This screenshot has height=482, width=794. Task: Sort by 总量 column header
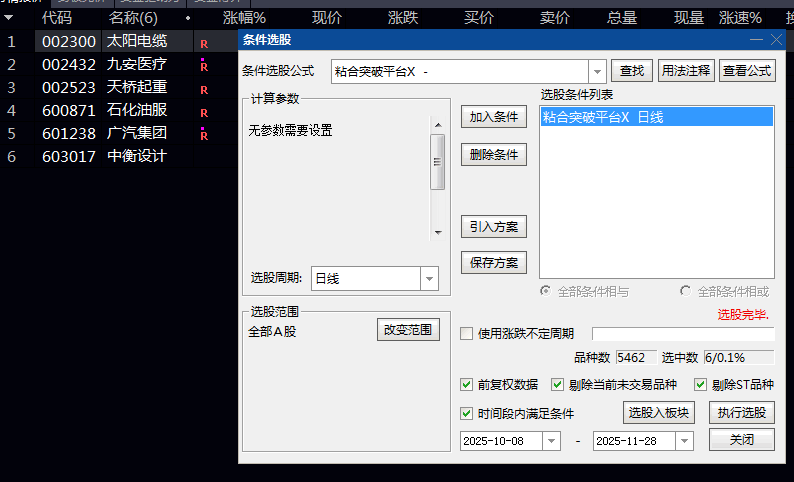[x=622, y=18]
